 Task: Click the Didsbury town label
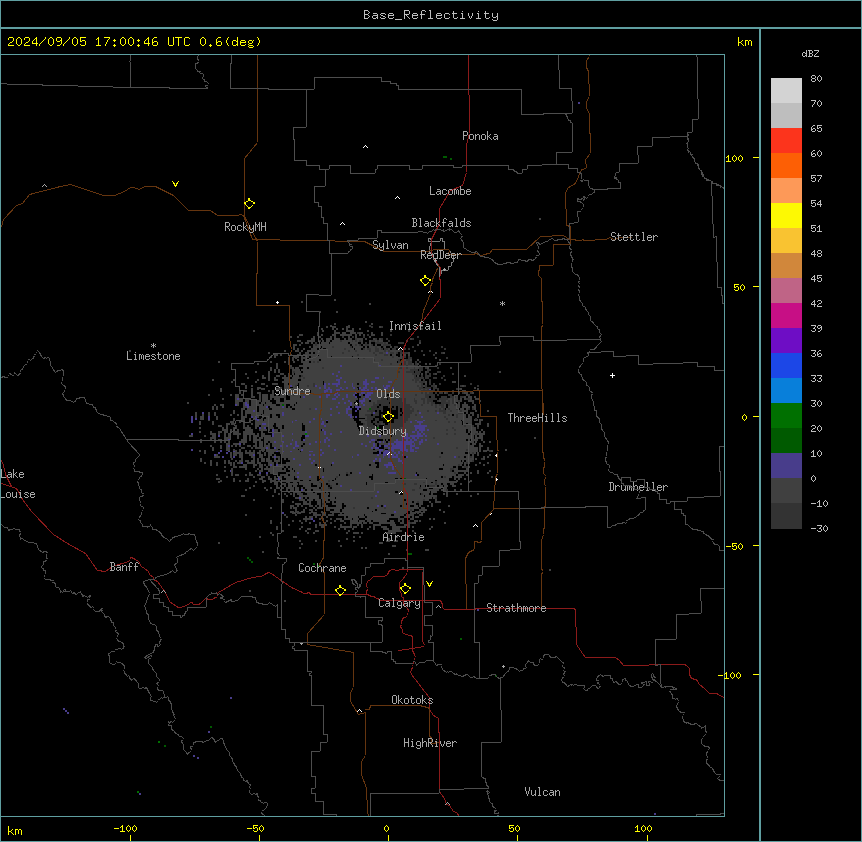coord(383,431)
